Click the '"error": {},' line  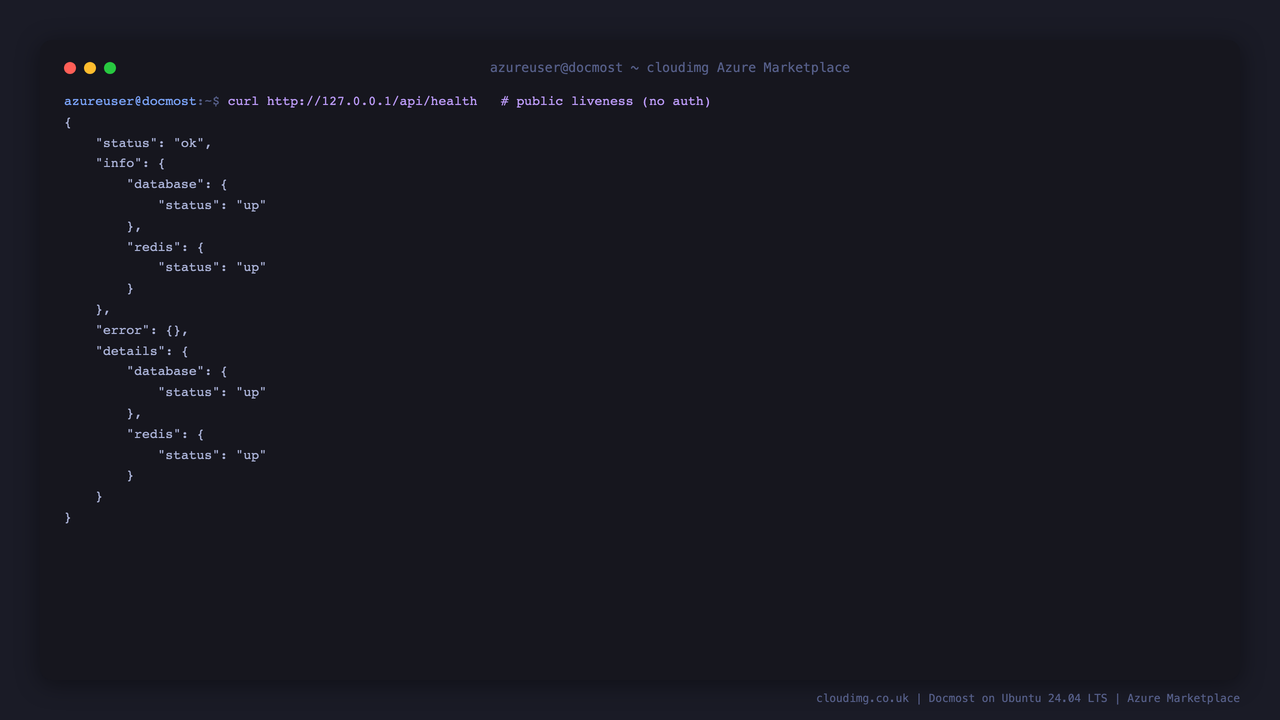(142, 330)
